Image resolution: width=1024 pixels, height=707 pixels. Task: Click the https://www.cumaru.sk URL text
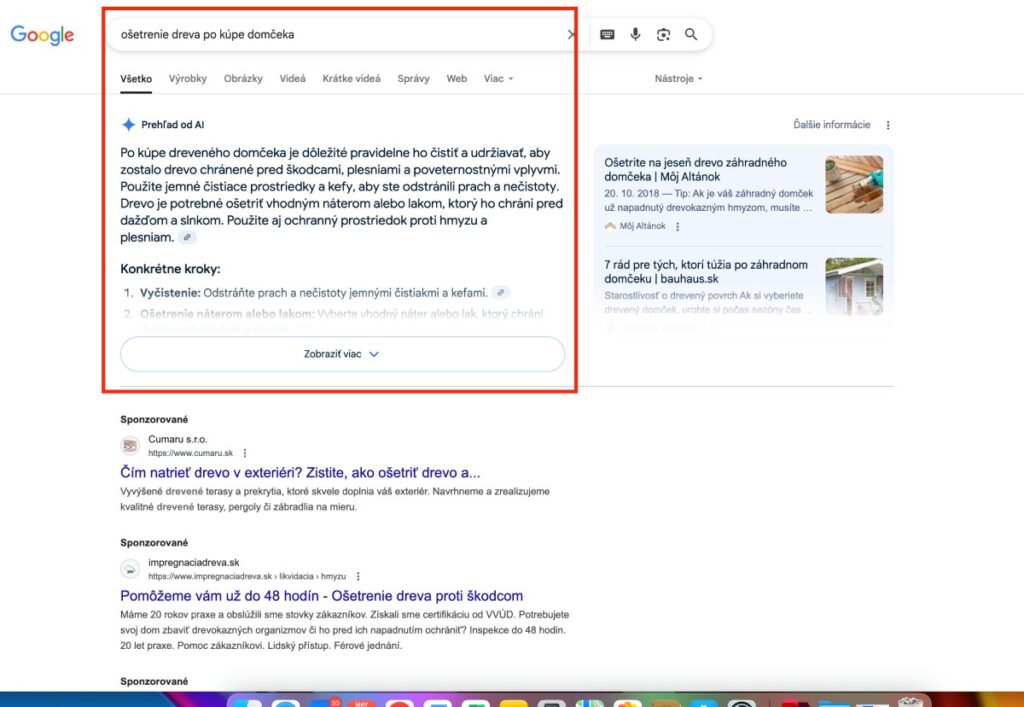191,453
